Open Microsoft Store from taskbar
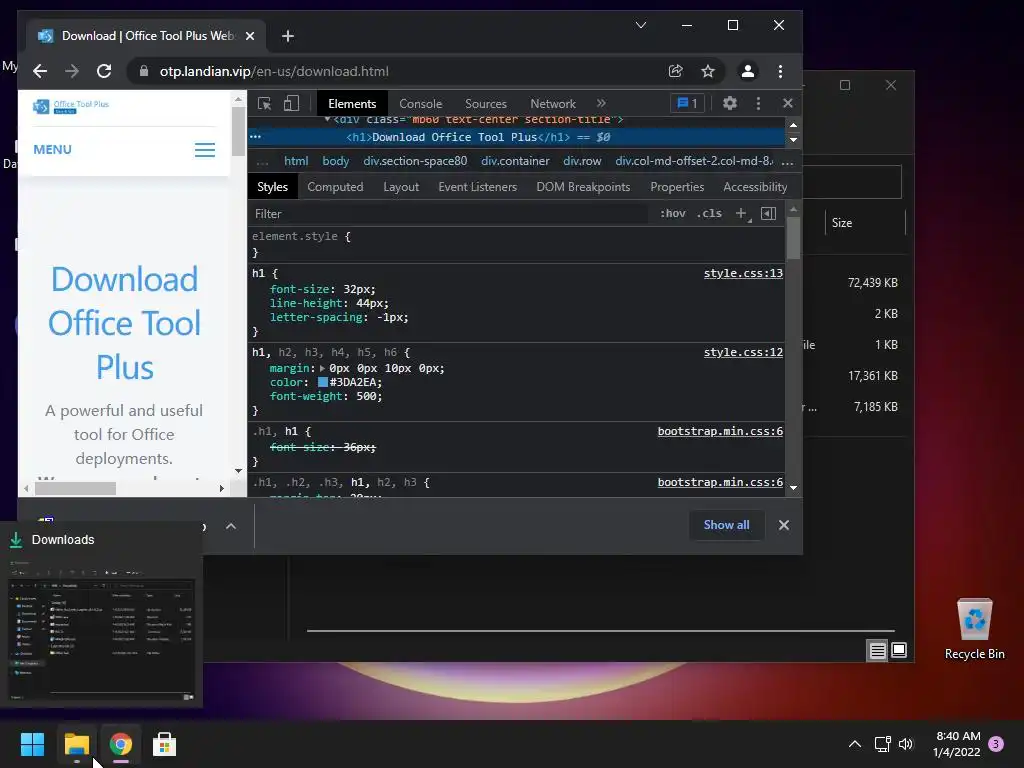This screenshot has height=768, width=1024. (x=164, y=744)
